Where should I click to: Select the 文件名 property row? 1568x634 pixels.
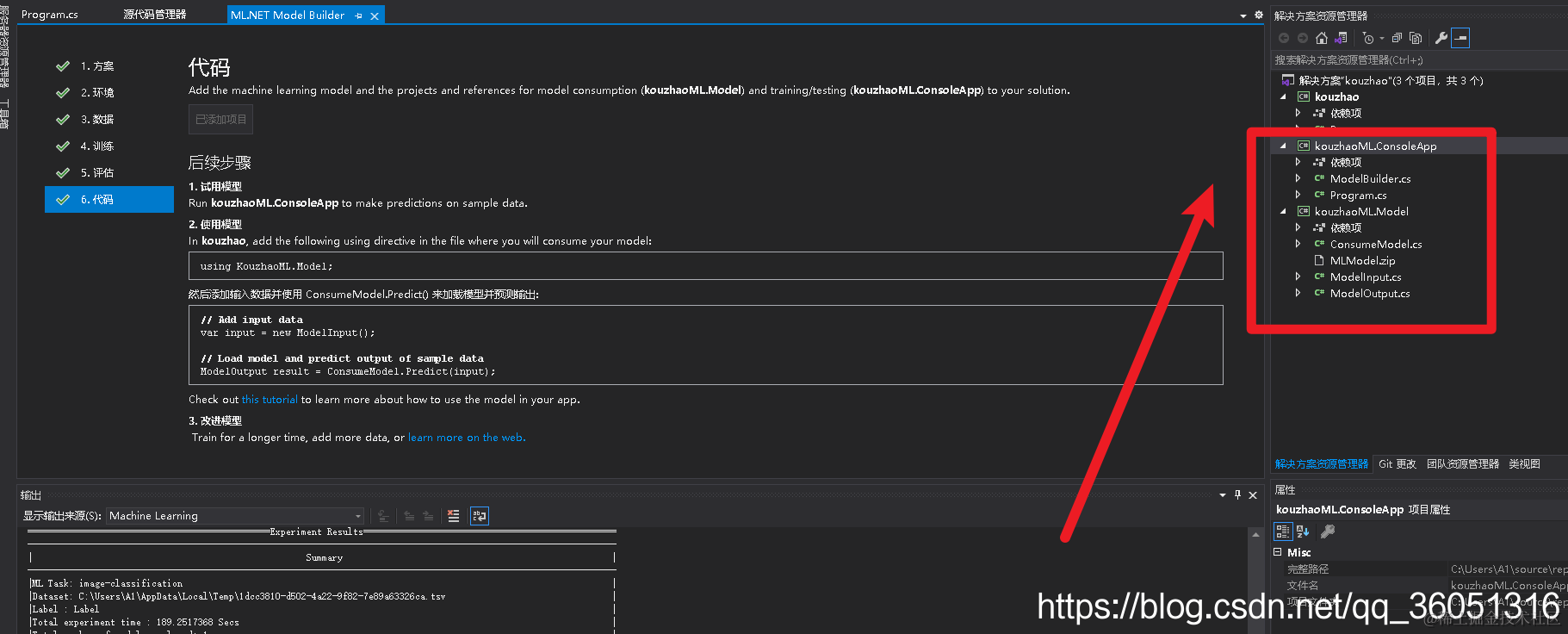pyautogui.click(x=1420, y=586)
